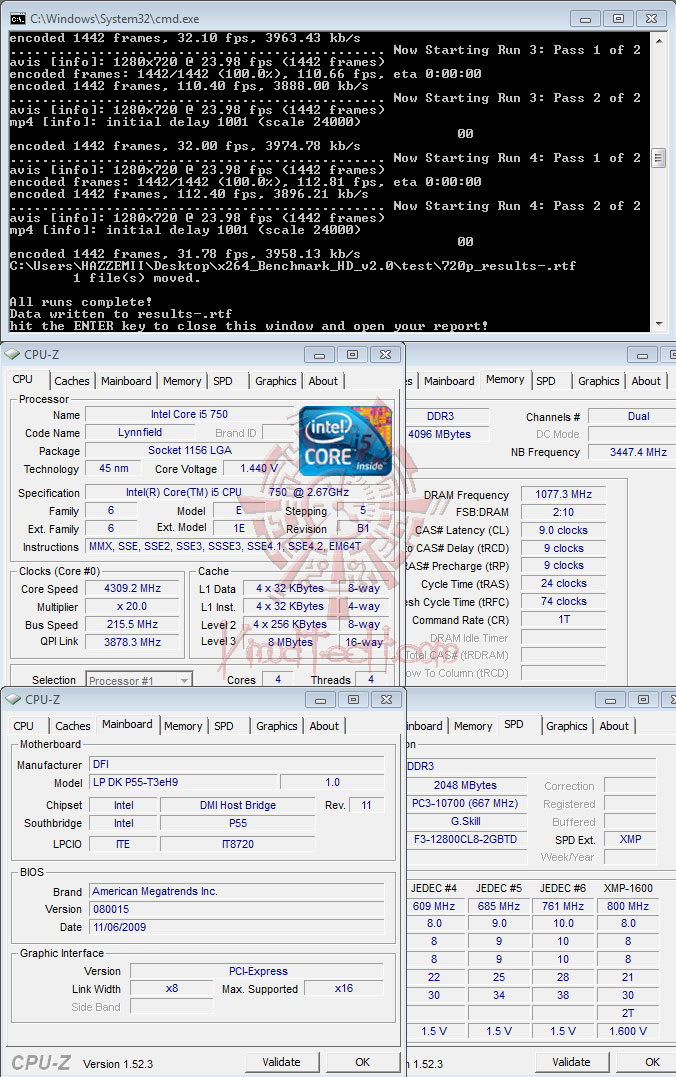
Task: Select Memory tab in the bottom SPD CPU-Z window
Action: tap(473, 726)
